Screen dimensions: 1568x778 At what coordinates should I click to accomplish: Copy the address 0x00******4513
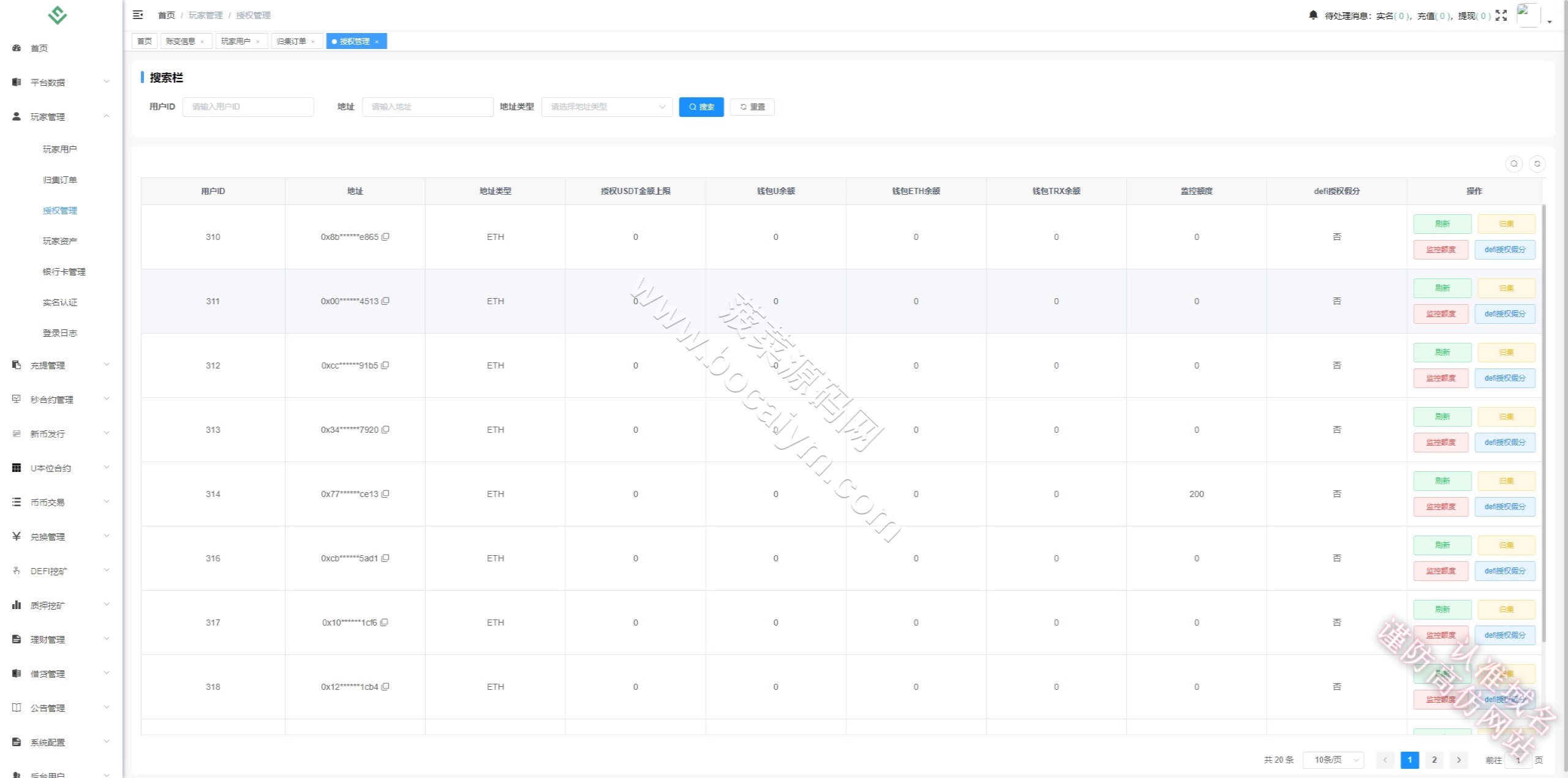(385, 301)
